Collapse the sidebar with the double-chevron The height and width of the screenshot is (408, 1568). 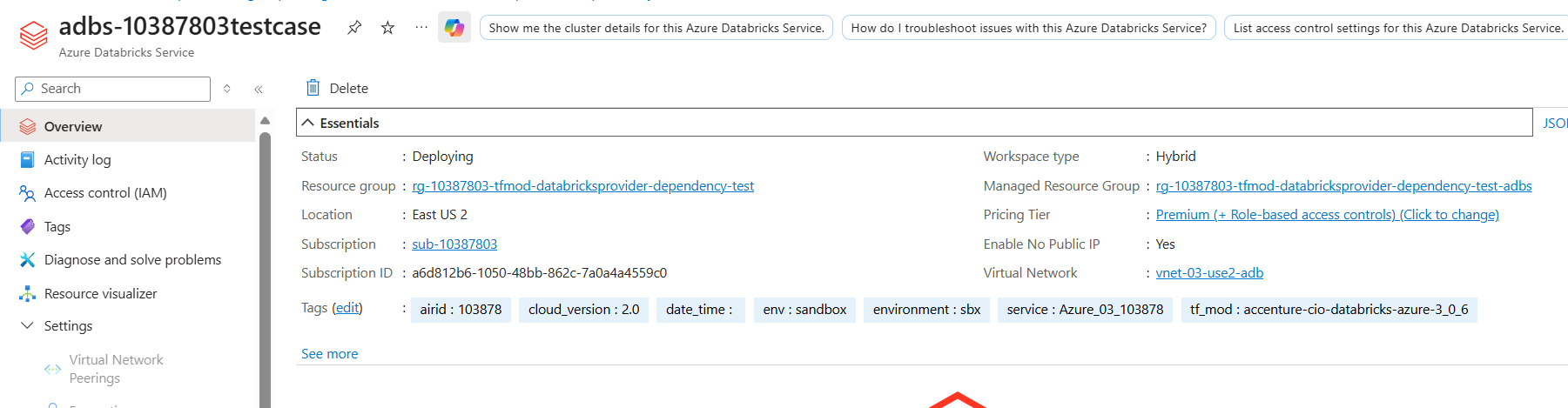[x=259, y=89]
